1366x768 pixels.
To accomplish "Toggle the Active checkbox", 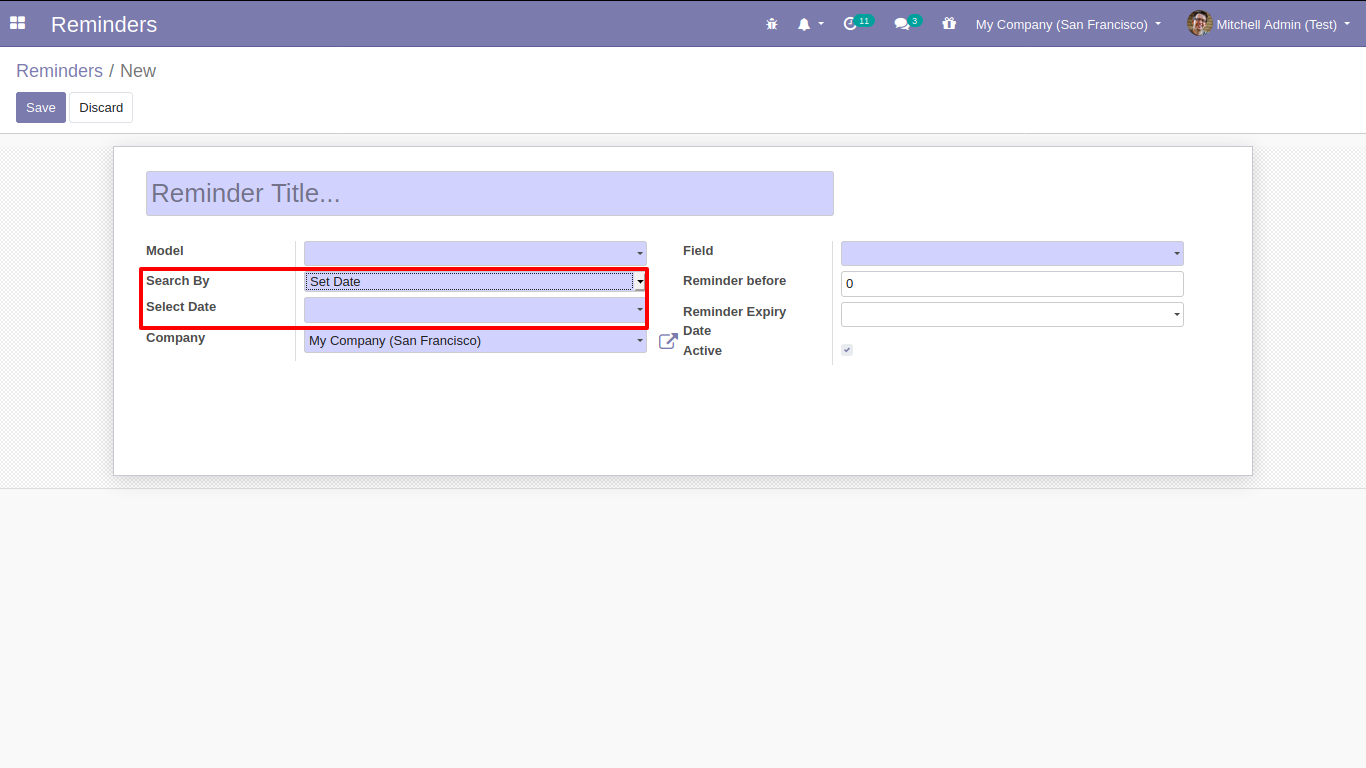I will pyautogui.click(x=847, y=350).
